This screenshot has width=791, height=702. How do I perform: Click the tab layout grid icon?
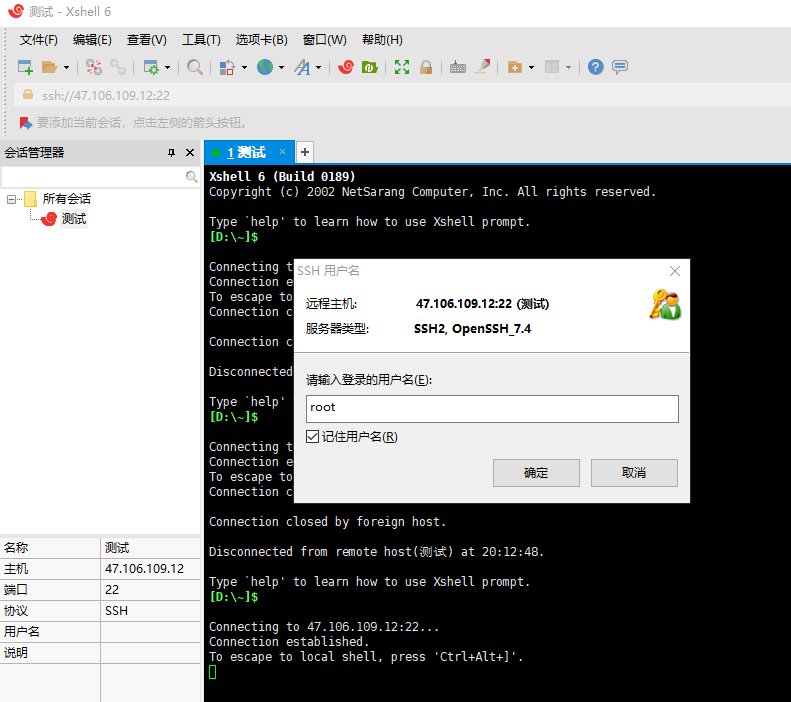552,67
